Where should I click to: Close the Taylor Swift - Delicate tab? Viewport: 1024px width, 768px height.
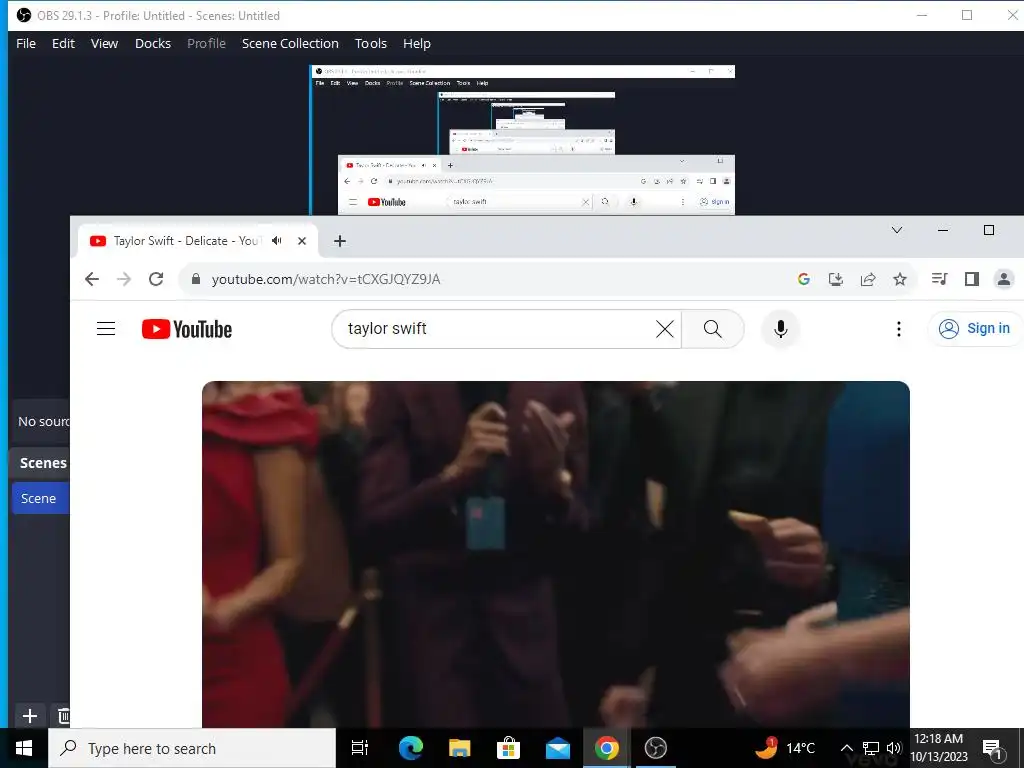pos(302,241)
